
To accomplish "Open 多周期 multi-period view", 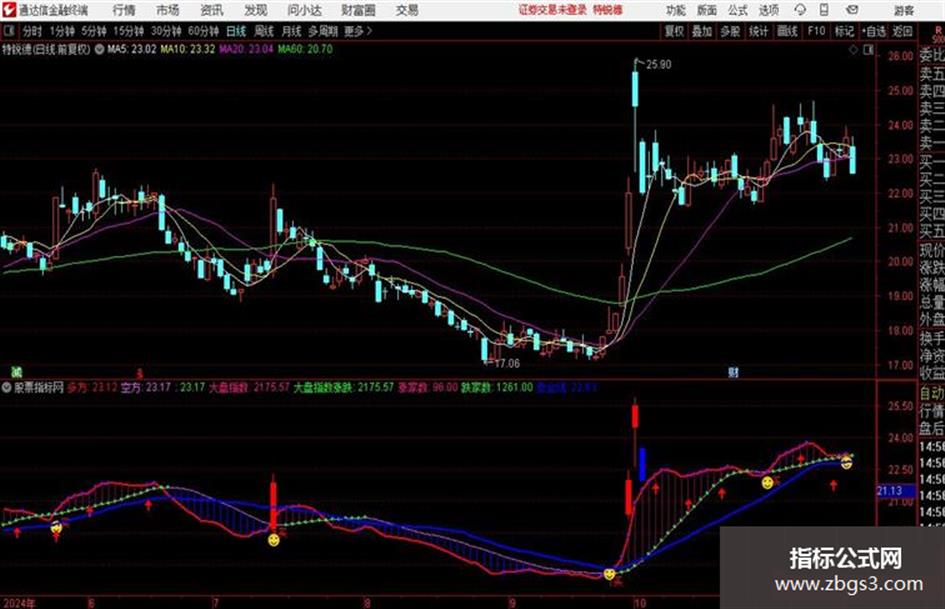I will 323,31.
